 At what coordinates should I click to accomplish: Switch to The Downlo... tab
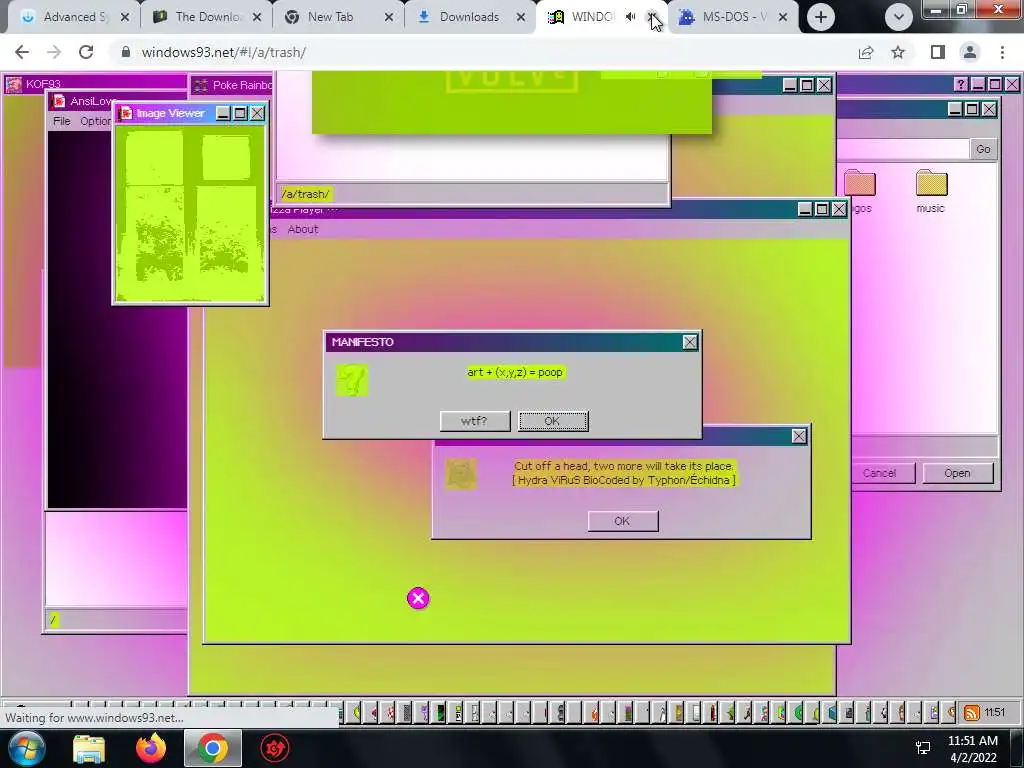coord(207,17)
